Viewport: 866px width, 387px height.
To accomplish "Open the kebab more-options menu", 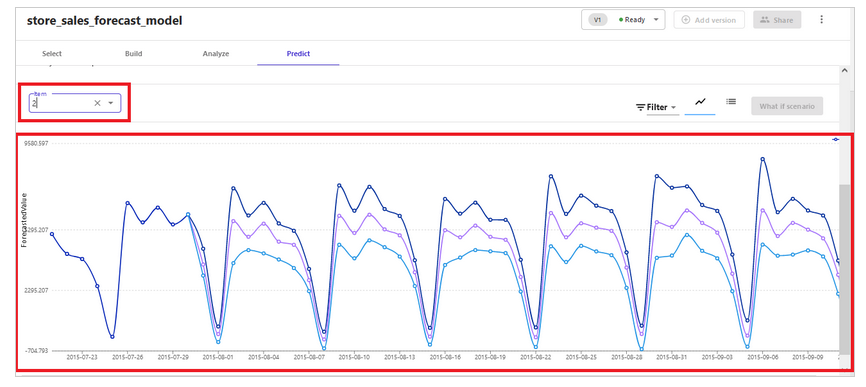I will [x=821, y=20].
